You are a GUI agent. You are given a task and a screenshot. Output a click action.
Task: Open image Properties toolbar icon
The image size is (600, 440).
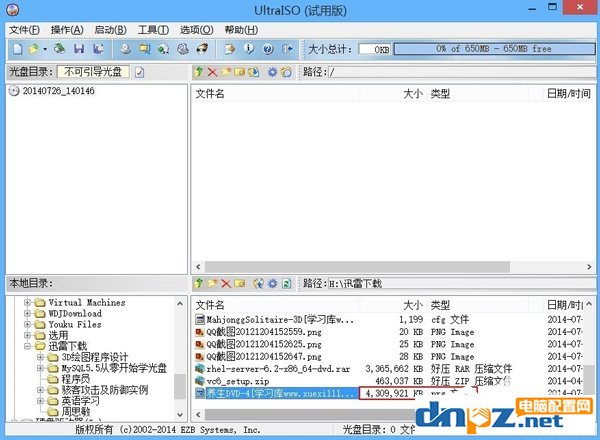(x=230, y=49)
